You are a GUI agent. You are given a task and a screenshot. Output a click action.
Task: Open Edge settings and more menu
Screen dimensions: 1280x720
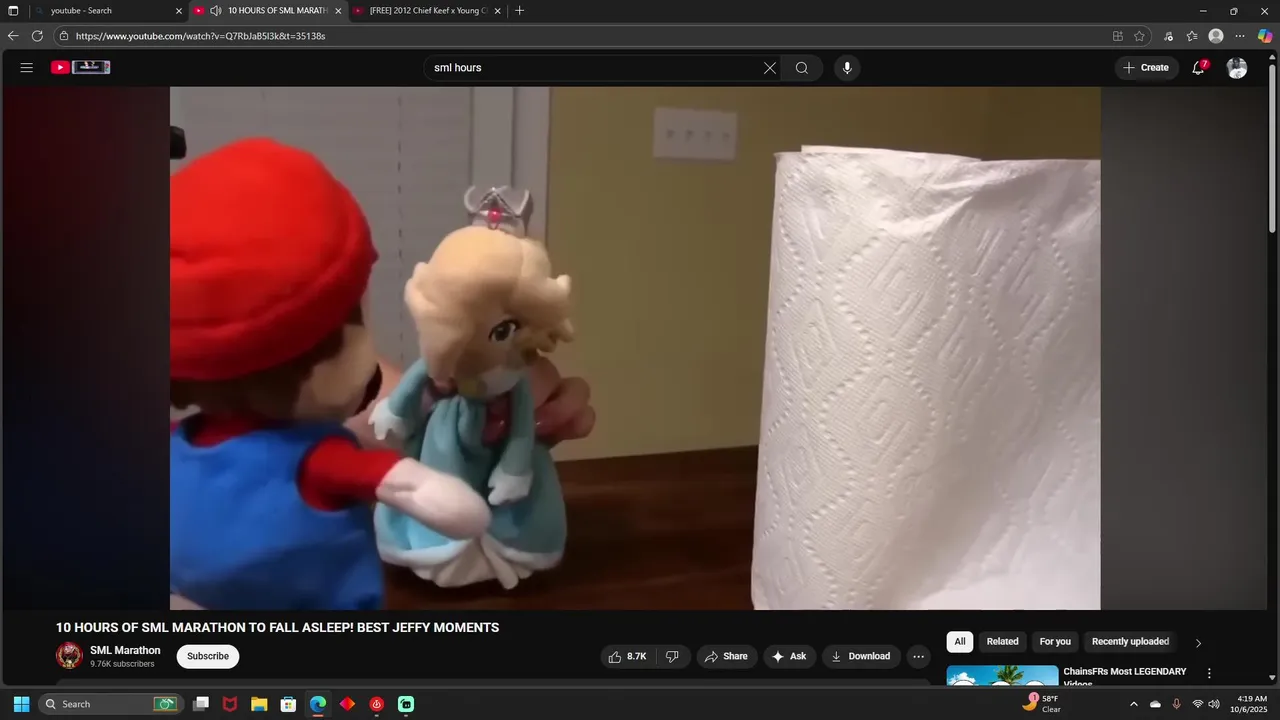click(x=1240, y=36)
